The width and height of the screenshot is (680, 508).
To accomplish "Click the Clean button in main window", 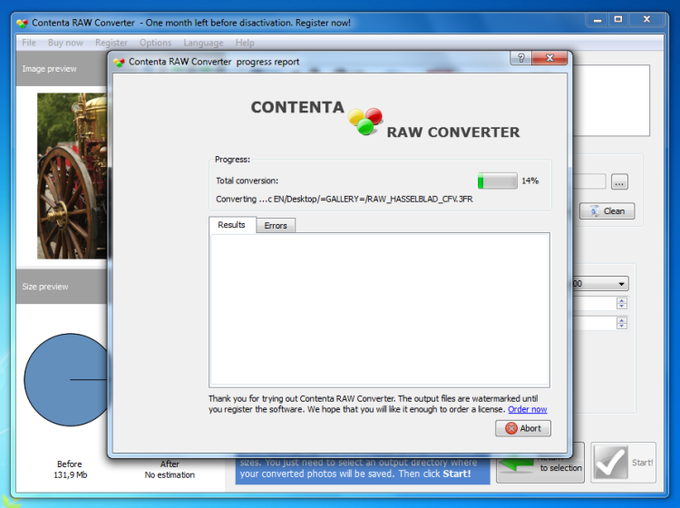I will [x=607, y=211].
